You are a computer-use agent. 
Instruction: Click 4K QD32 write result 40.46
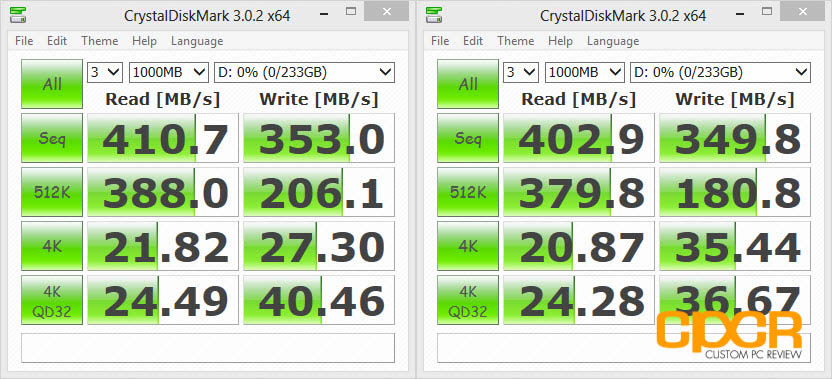tap(319, 300)
